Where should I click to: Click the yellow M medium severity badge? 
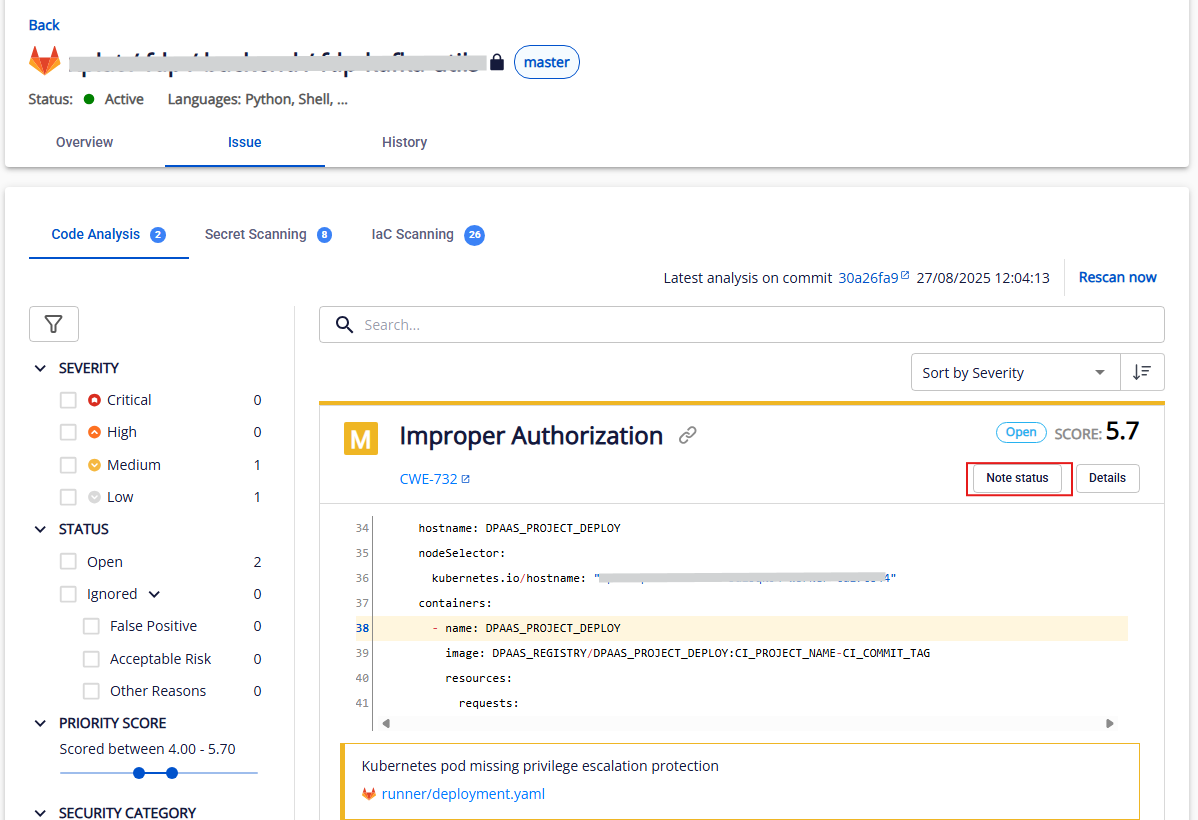(x=361, y=438)
